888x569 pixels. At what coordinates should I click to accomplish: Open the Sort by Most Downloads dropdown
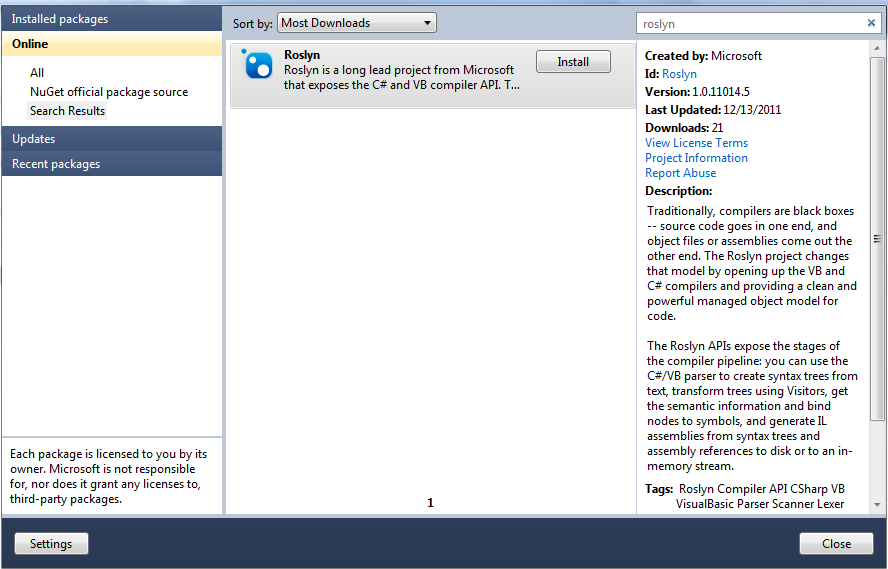click(x=357, y=23)
